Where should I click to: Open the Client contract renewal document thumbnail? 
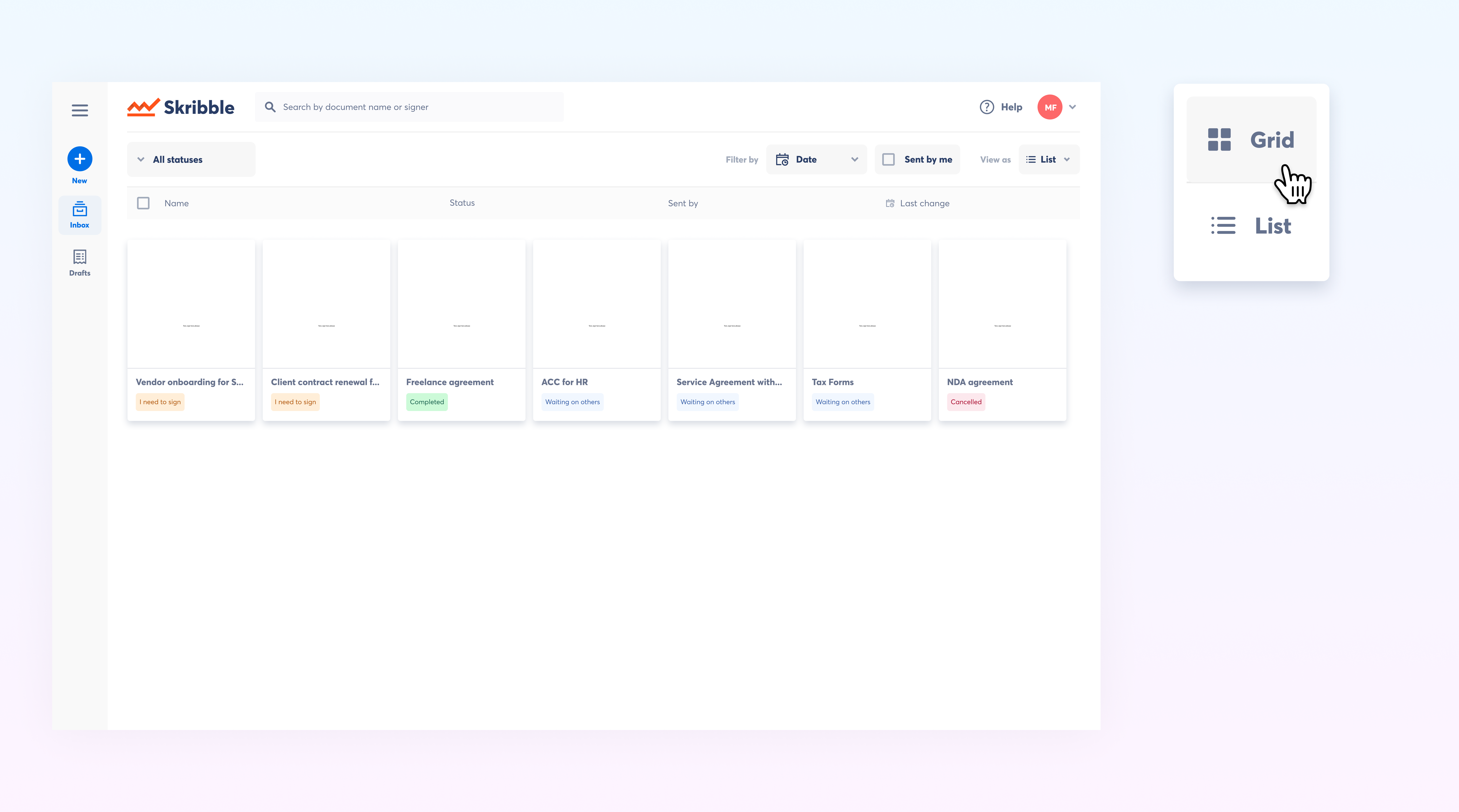(327, 304)
